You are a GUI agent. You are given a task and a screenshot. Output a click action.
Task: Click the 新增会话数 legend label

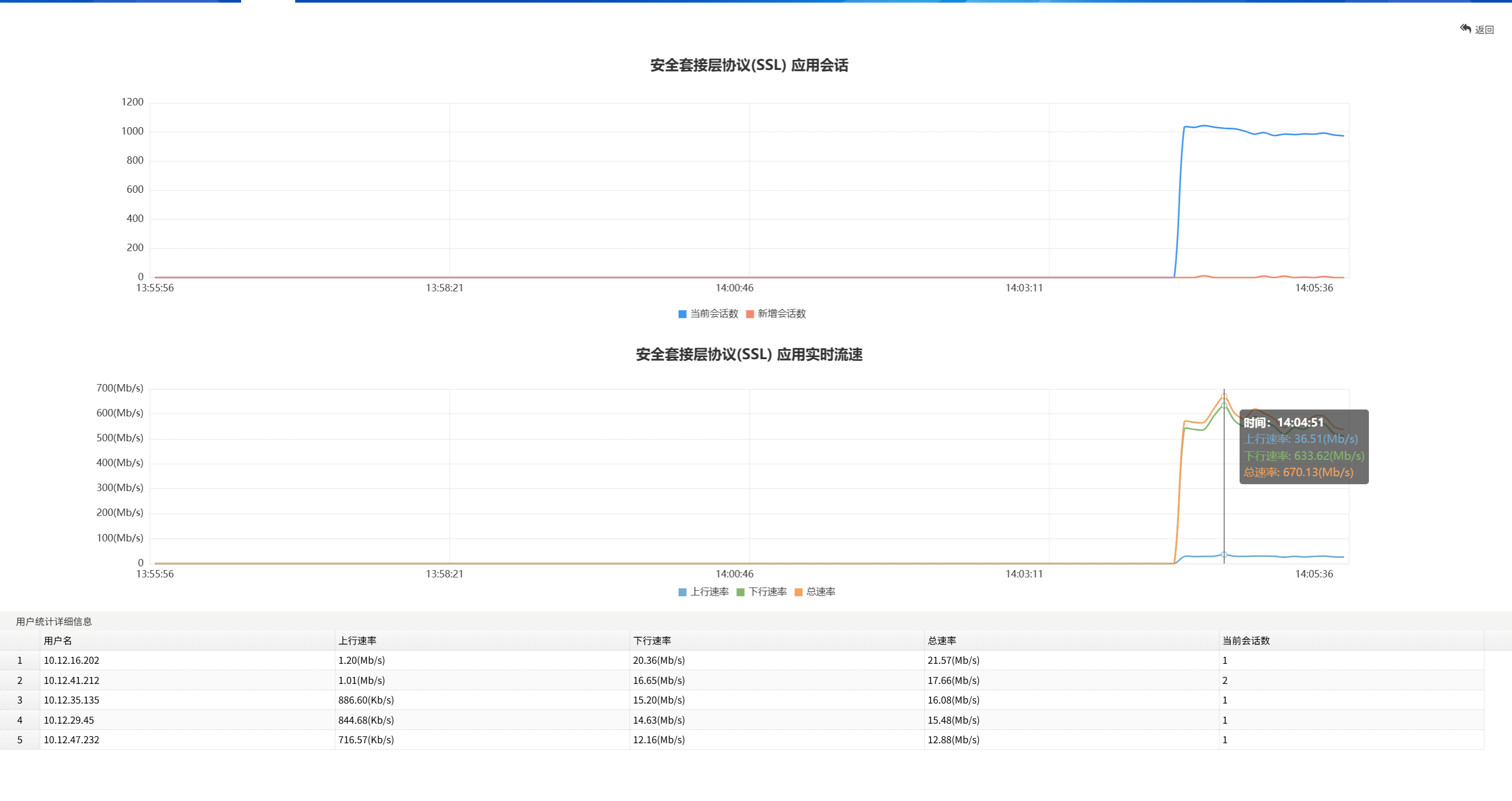click(781, 314)
